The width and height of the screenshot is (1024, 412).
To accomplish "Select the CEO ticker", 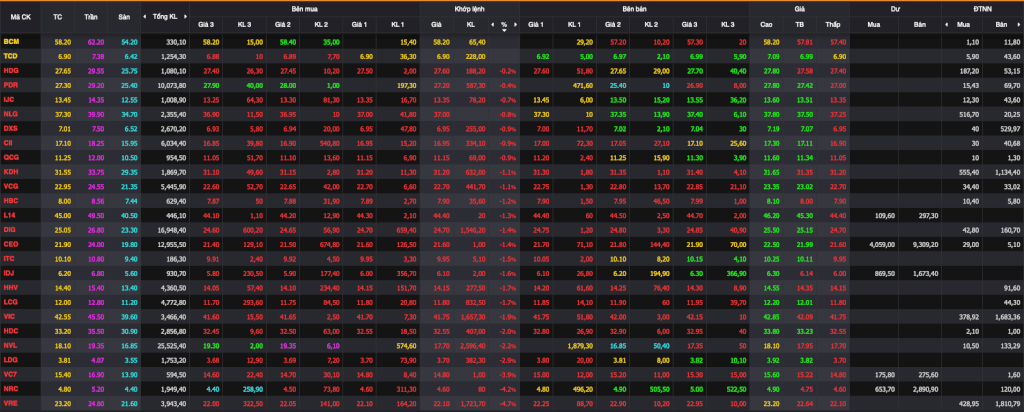I will (x=11, y=242).
